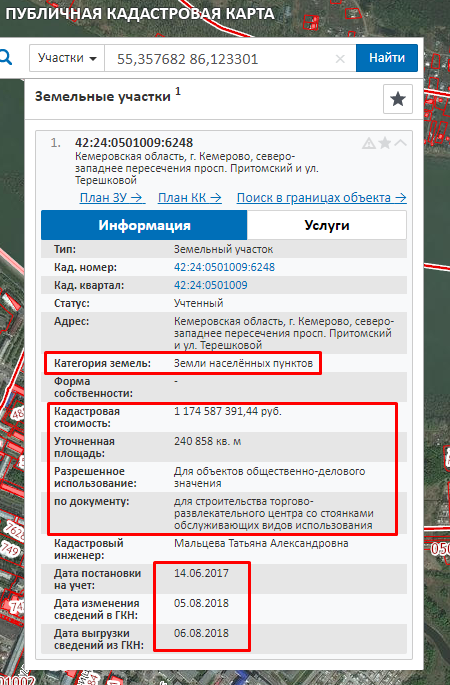Select change date 05.08.2018
The image size is (450, 685).
point(201,603)
